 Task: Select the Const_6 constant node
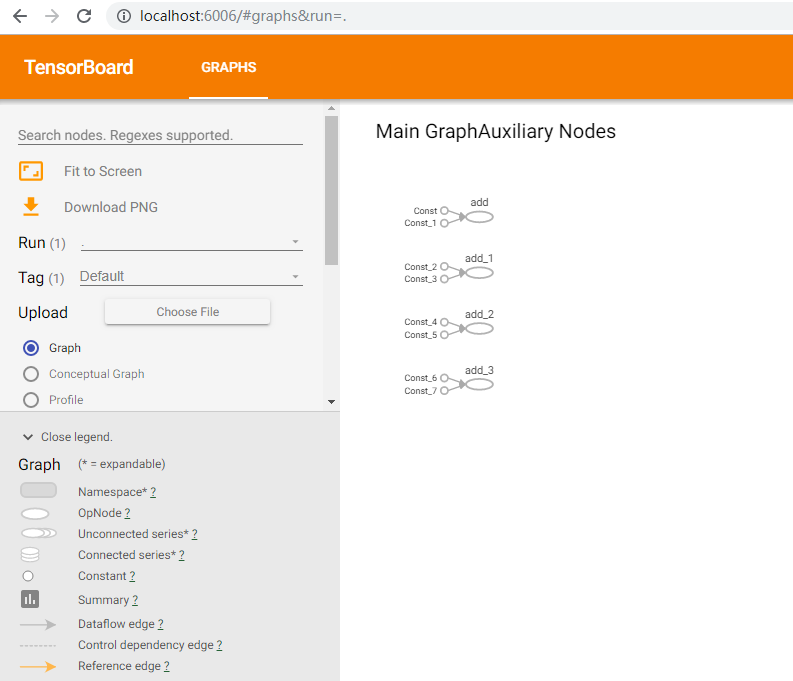pos(444,378)
